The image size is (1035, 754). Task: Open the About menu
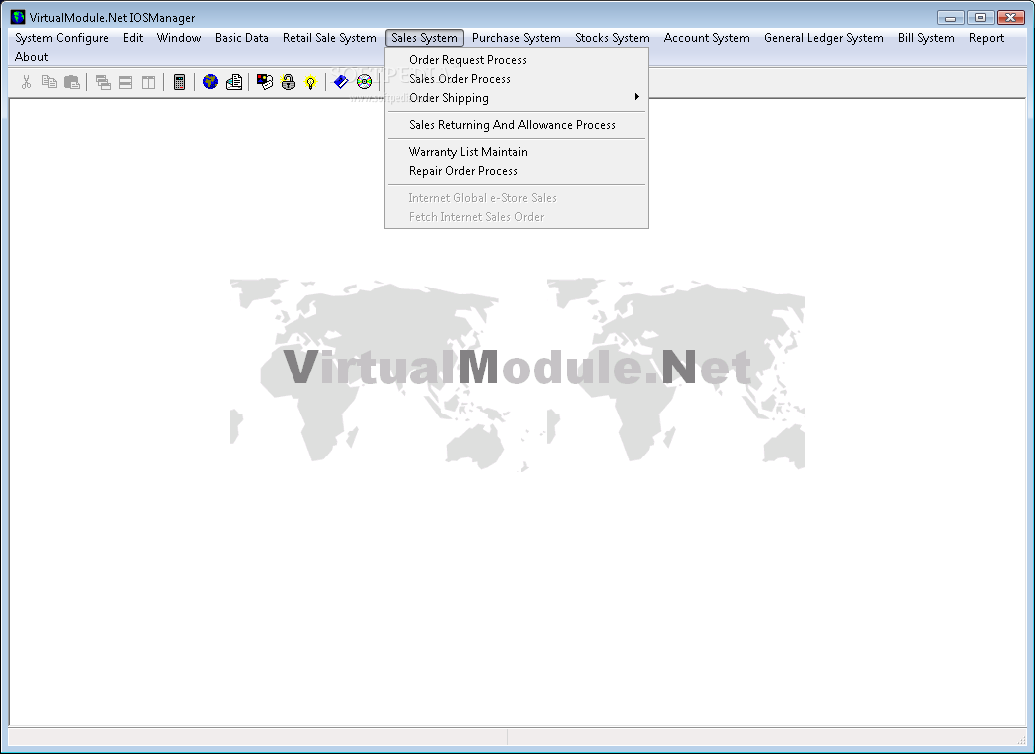[x=32, y=57]
